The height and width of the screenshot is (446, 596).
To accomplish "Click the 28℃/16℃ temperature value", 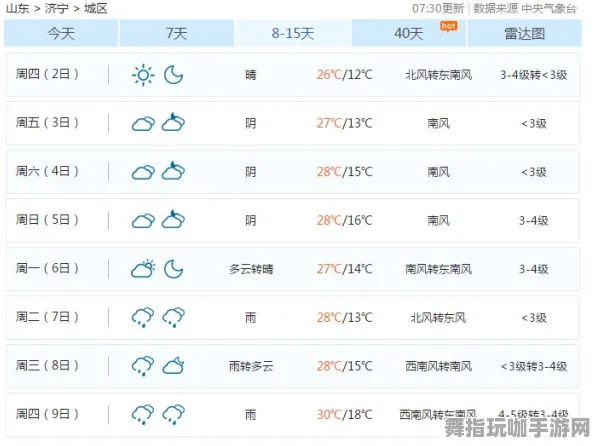I will click(344, 220).
